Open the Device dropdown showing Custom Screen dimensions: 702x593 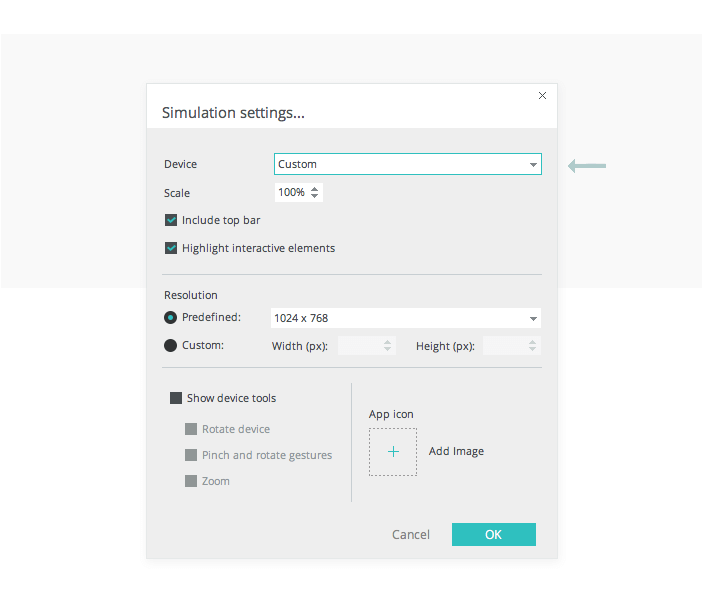[407, 164]
